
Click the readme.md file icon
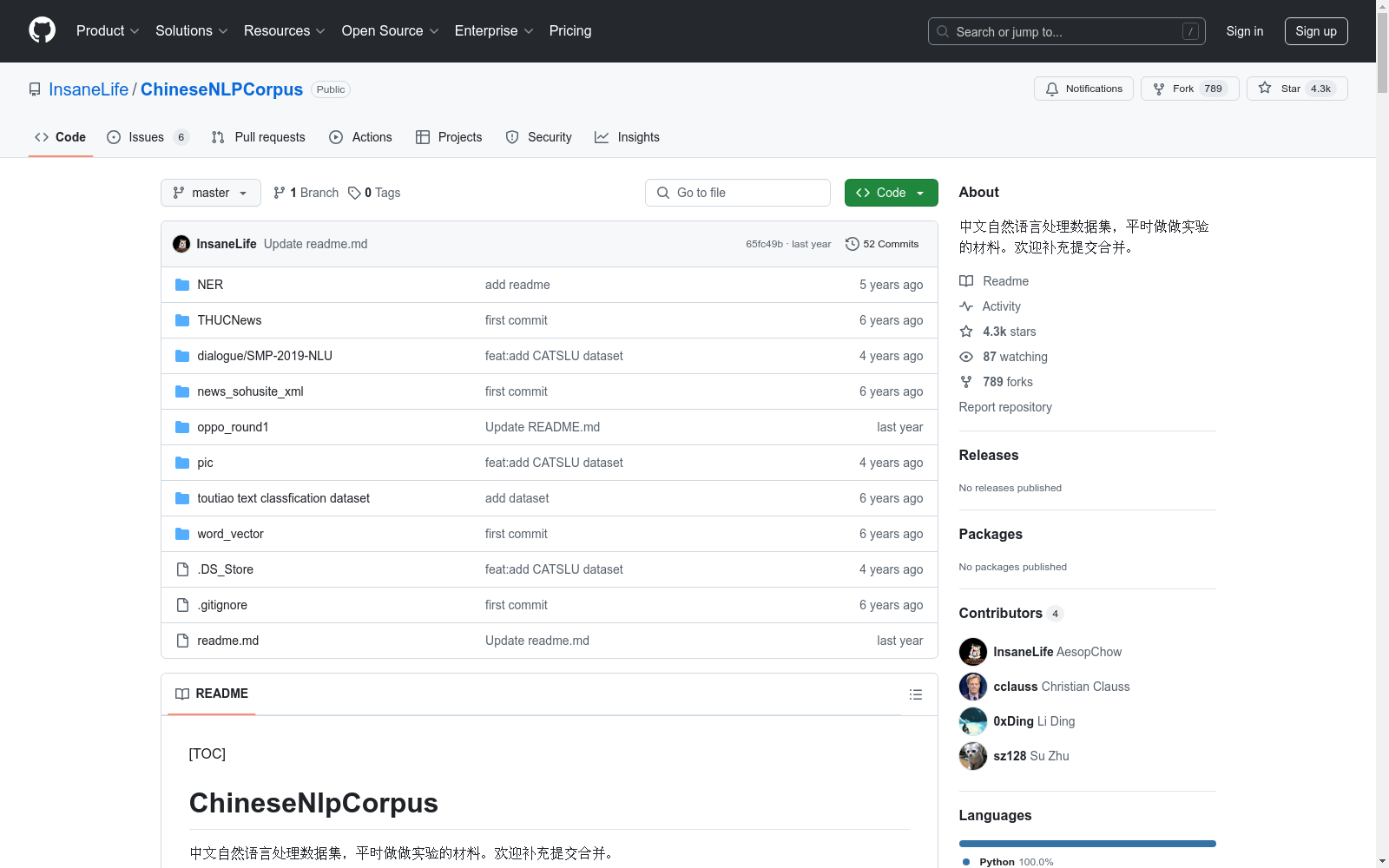coord(182,641)
